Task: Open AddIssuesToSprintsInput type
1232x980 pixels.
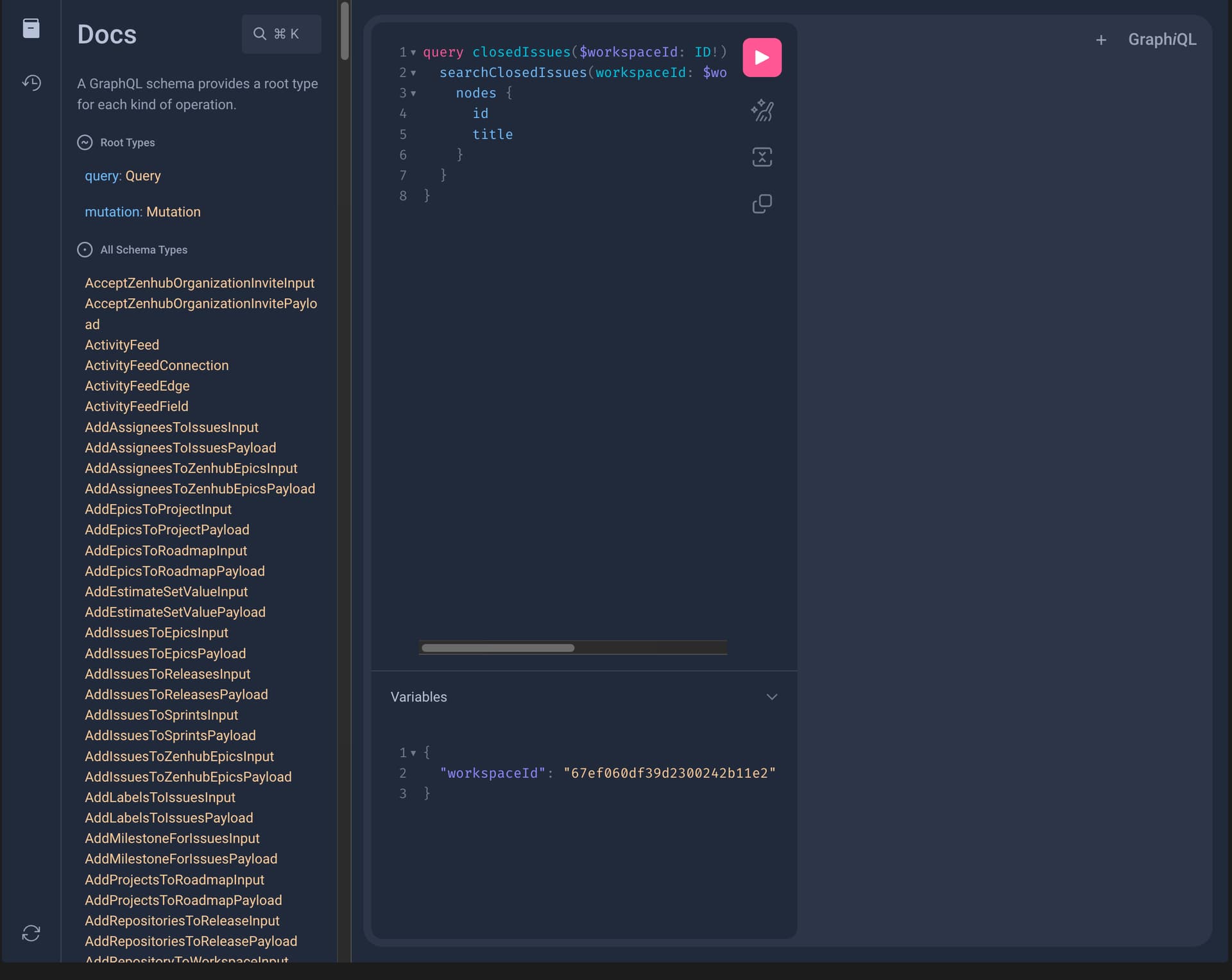Action: (x=161, y=715)
